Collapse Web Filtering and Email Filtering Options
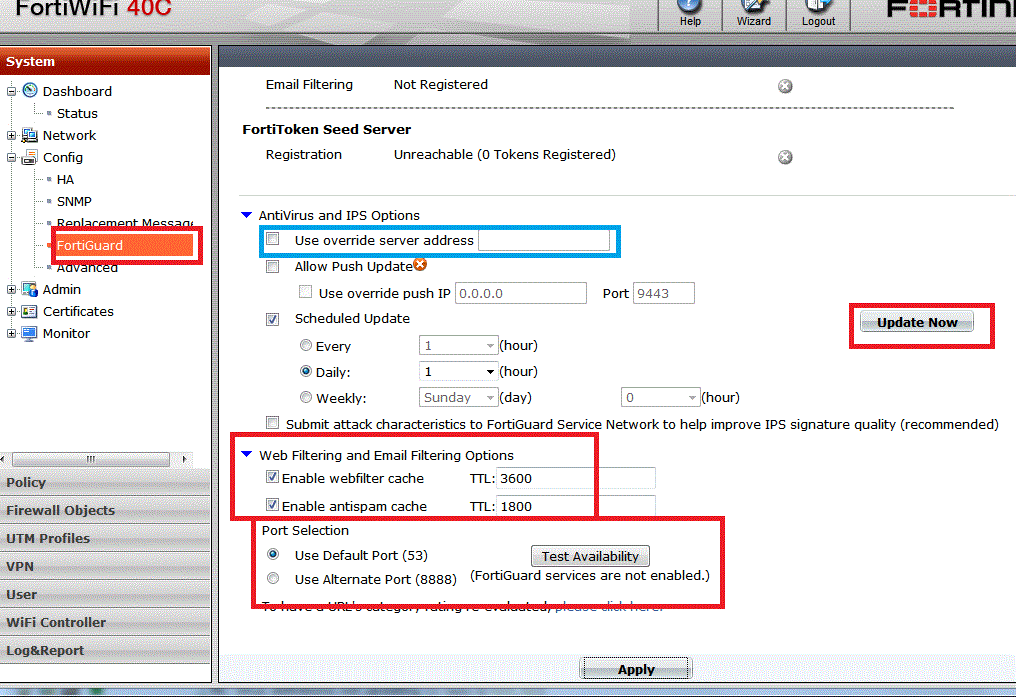1016x697 pixels. tap(246, 454)
